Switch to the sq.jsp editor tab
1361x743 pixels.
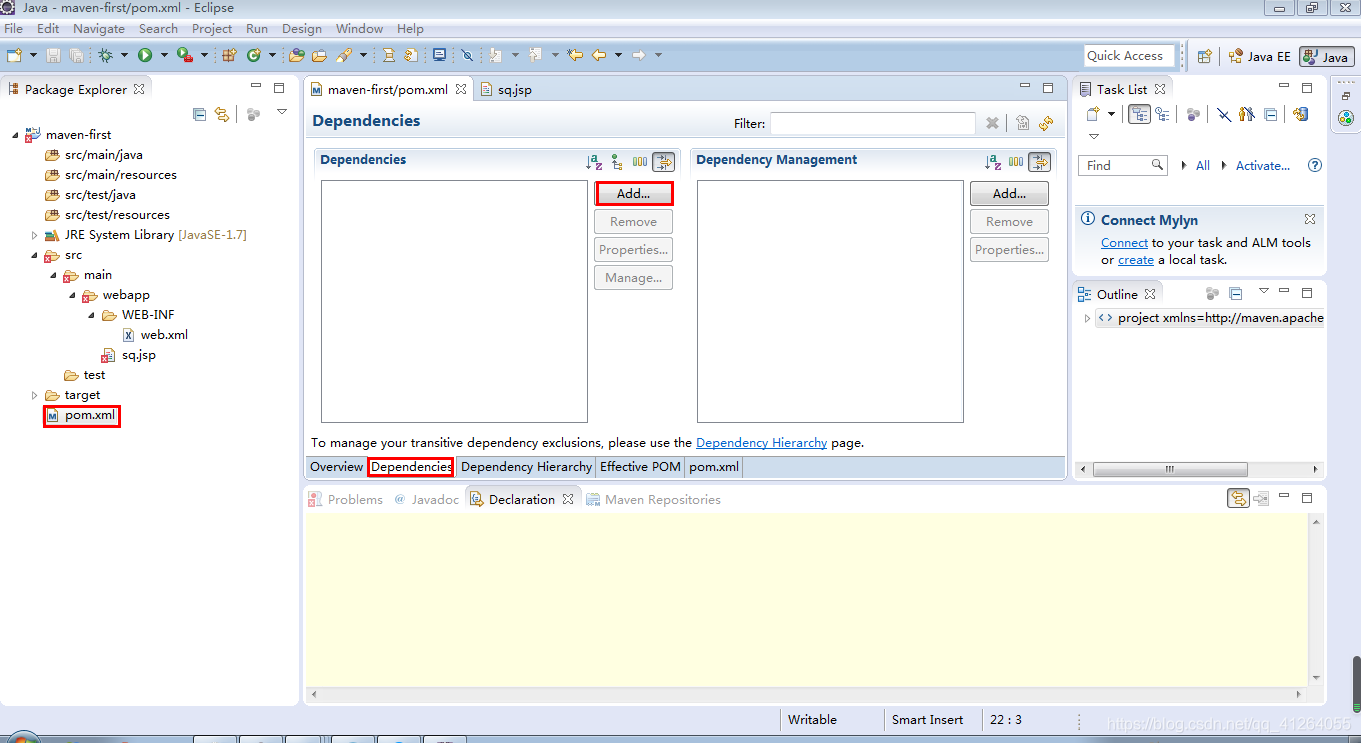pyautogui.click(x=507, y=89)
